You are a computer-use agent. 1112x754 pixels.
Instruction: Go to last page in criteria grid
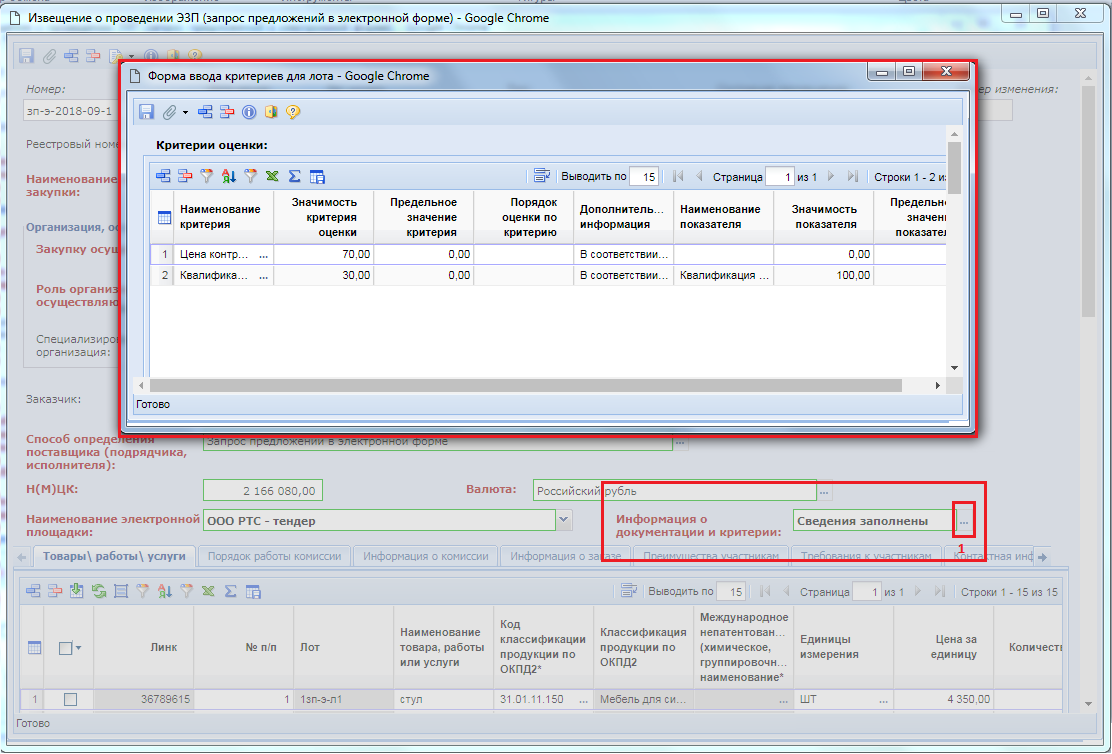(x=853, y=177)
